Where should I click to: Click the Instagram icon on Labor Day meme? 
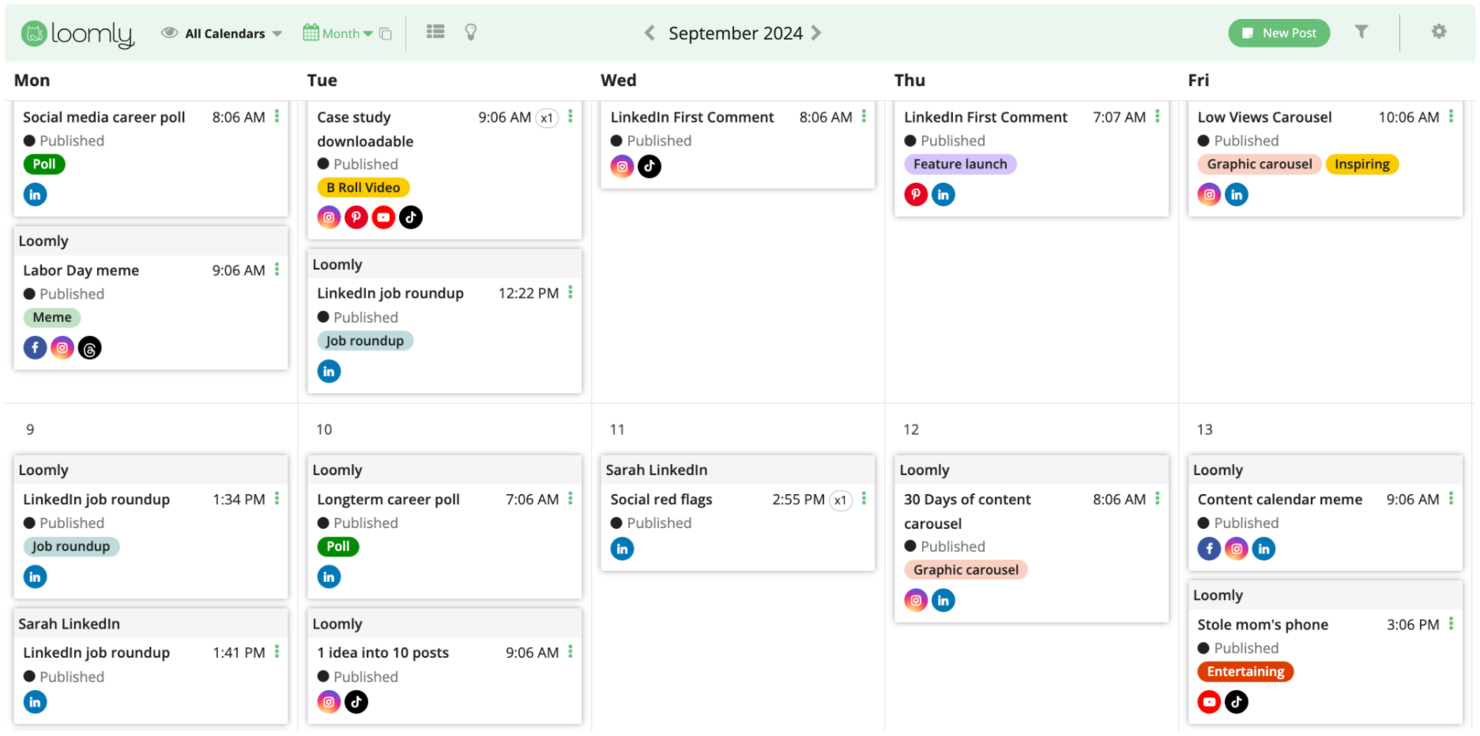[62, 347]
